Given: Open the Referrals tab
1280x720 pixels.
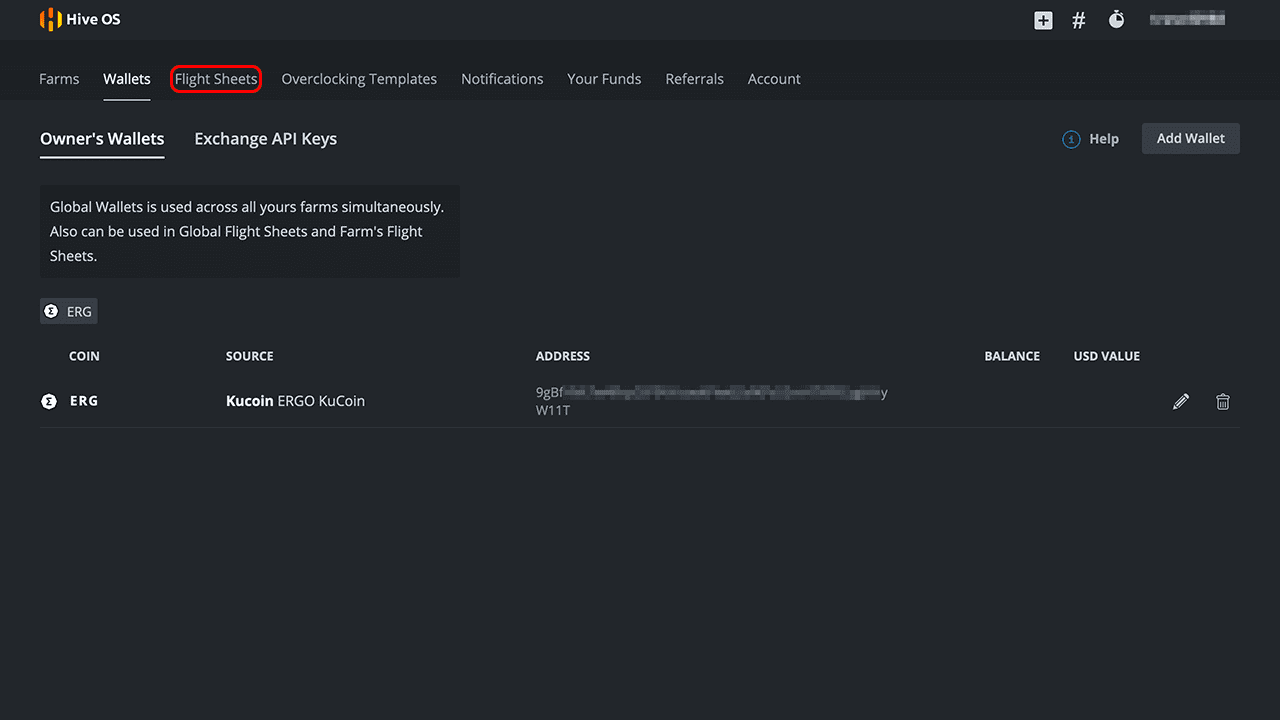Looking at the screenshot, I should [694, 79].
